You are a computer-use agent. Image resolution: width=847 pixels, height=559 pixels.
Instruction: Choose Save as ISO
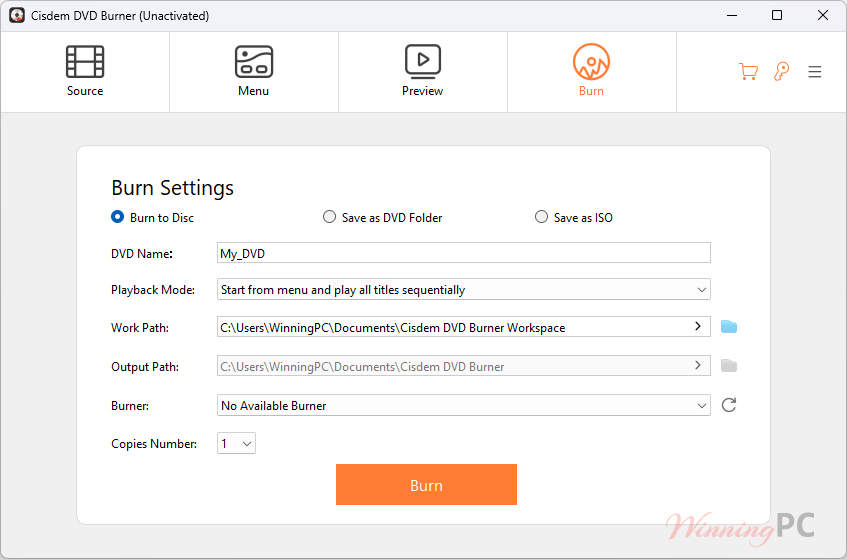[574, 217]
